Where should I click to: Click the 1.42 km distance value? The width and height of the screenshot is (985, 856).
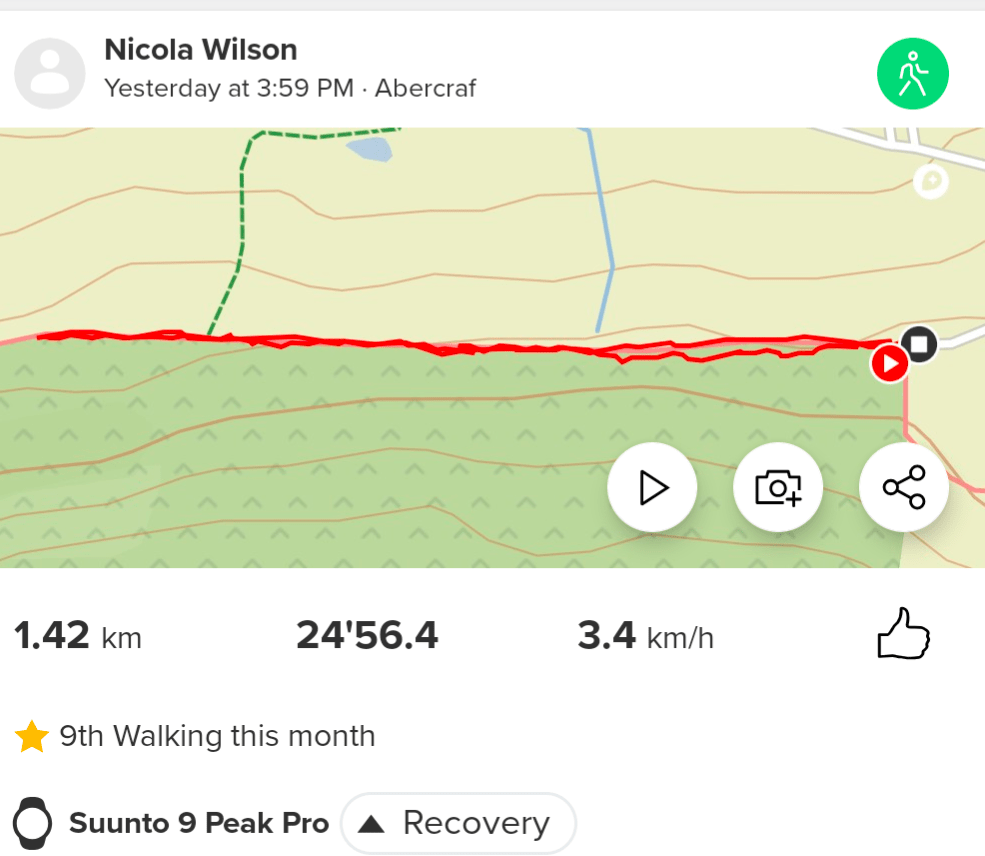[78, 635]
